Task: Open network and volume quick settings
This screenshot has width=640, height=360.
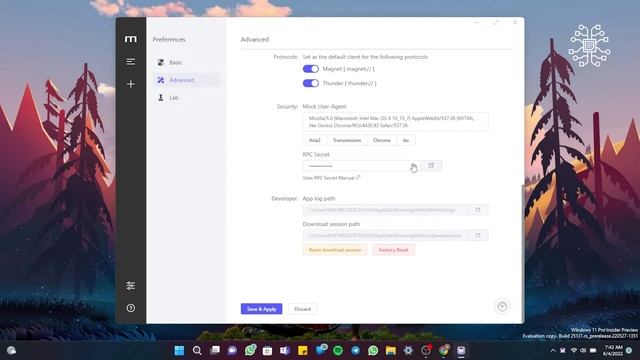Action: [x=583, y=351]
